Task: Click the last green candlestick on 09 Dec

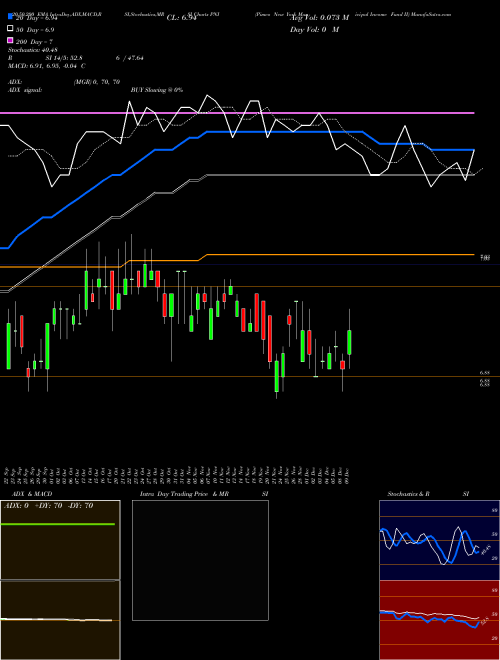Action: (349, 342)
